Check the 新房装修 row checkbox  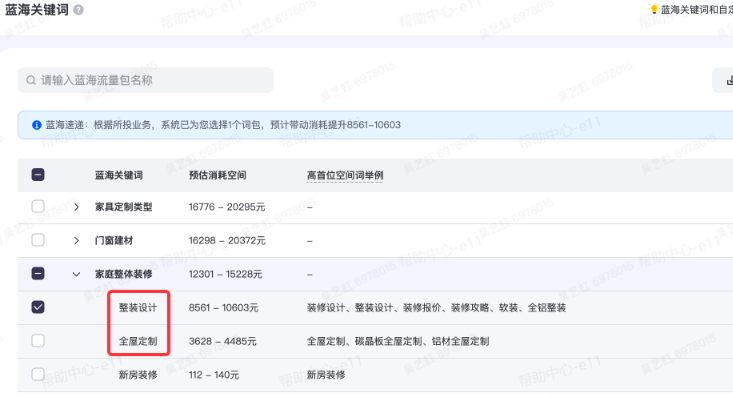pyautogui.click(x=38, y=374)
